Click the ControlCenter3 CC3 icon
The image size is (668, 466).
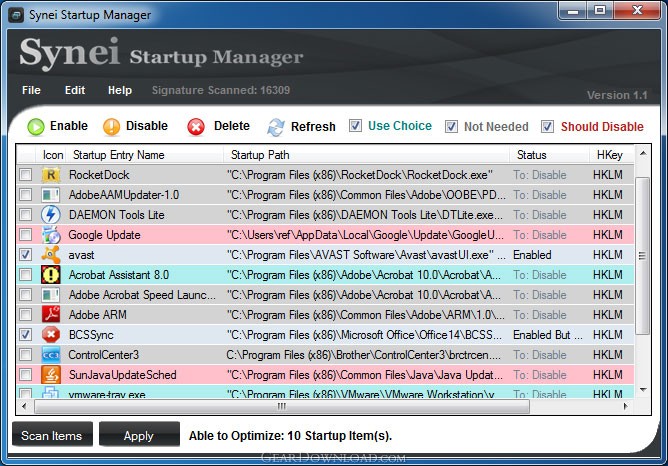[51, 355]
